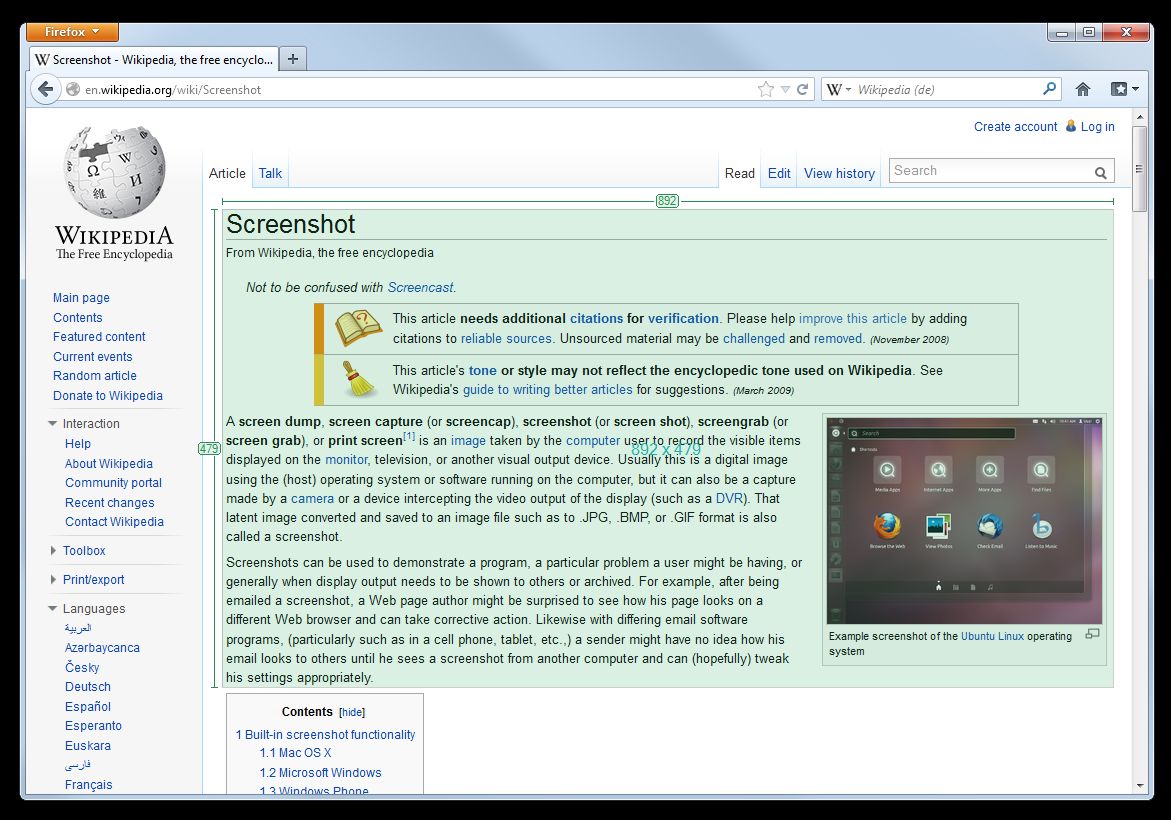This screenshot has width=1171, height=820.
Task: Open a new tab with the plus button
Action: click(x=292, y=59)
